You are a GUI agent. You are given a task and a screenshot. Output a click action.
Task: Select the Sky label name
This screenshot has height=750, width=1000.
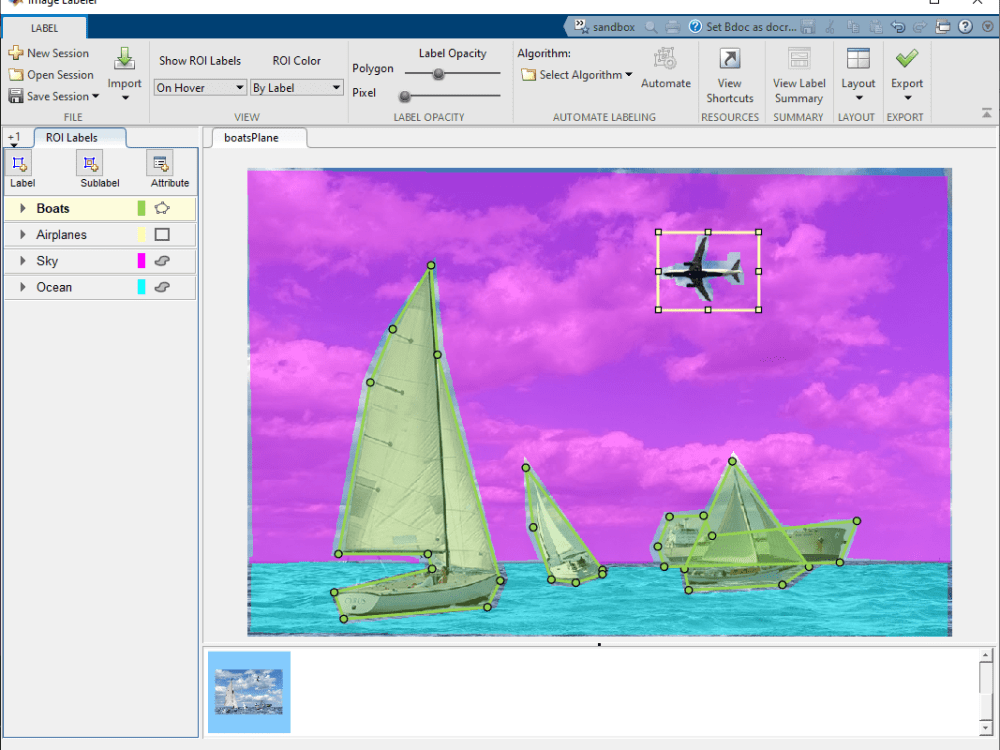[x=47, y=260]
